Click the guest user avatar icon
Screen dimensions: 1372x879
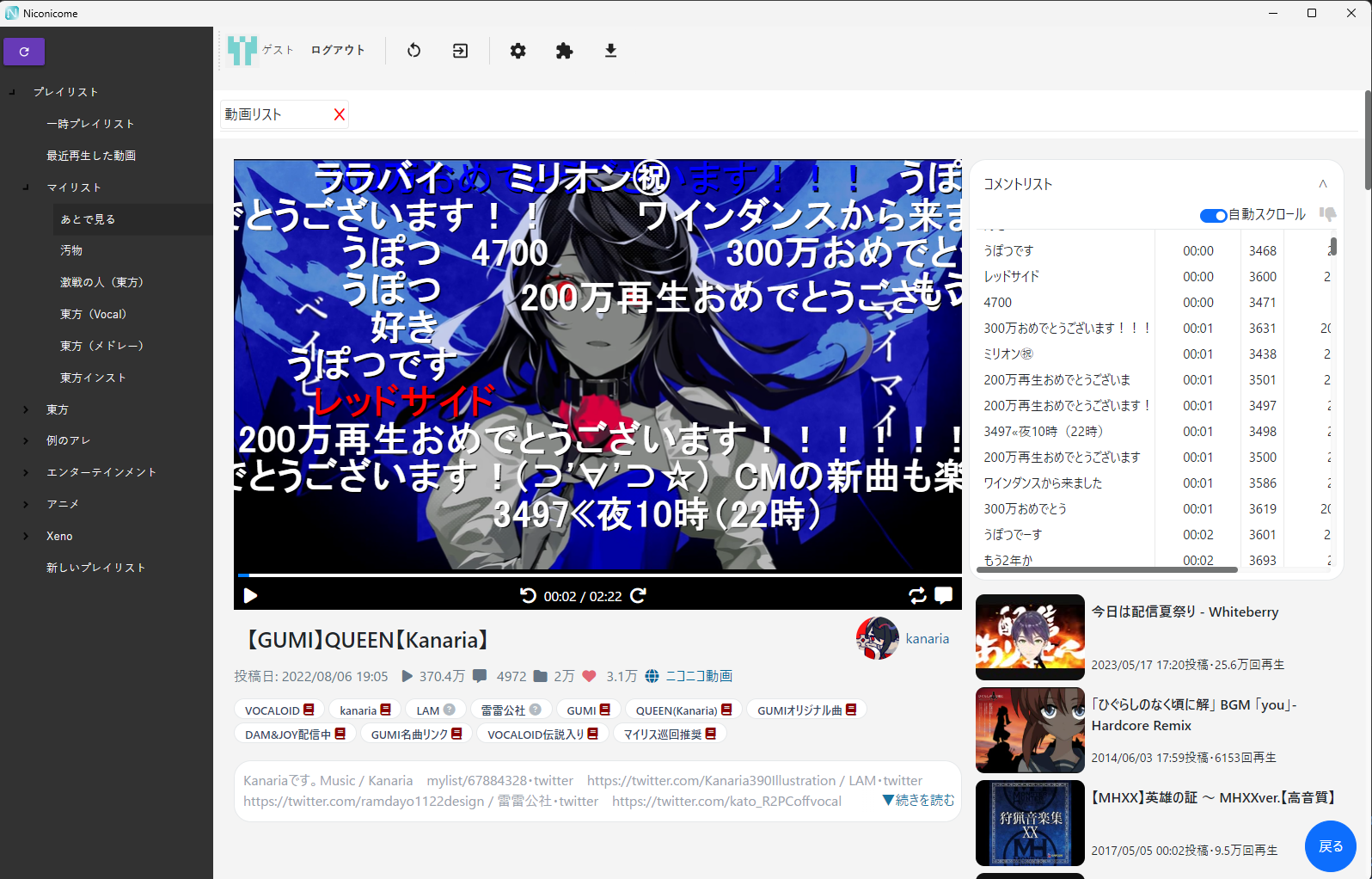[242, 51]
